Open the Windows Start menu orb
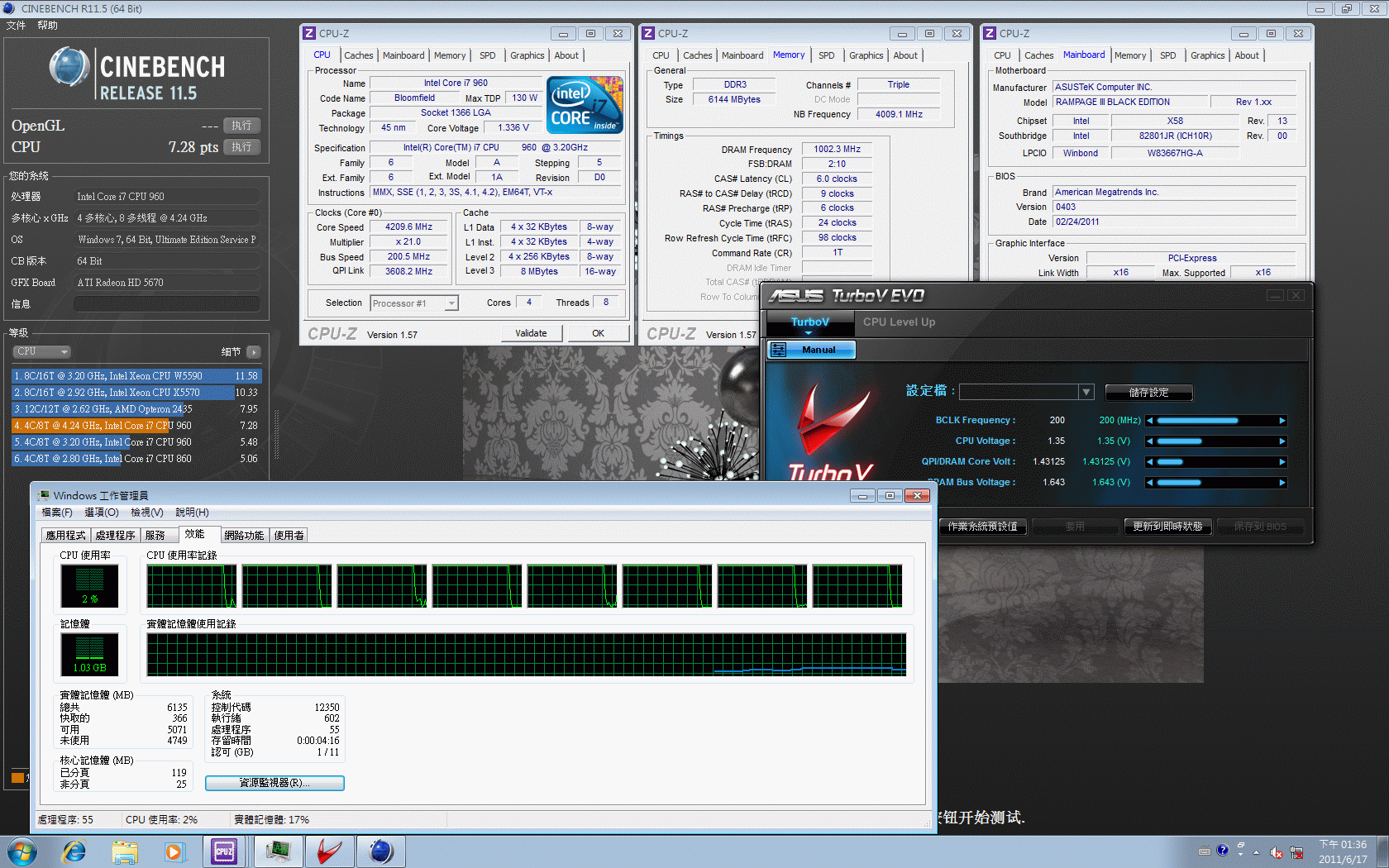Screen dimensions: 1389x868 click(x=22, y=851)
